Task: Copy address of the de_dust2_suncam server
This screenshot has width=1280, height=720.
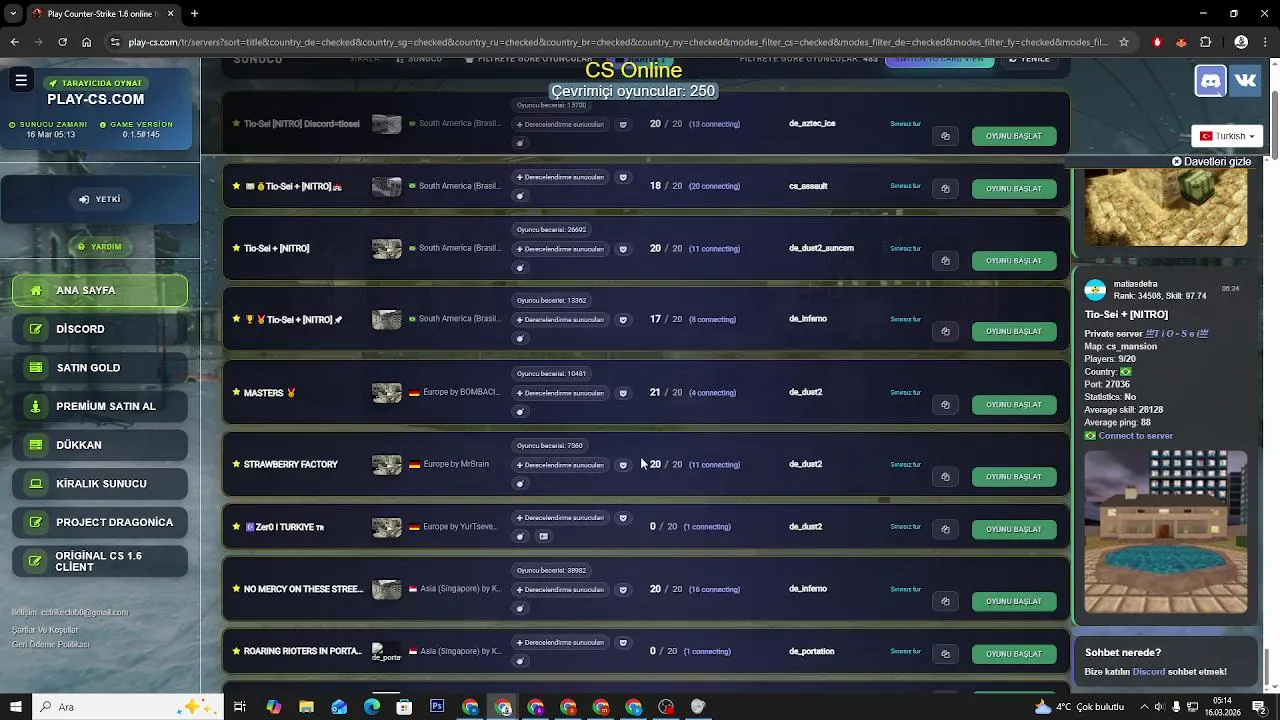Action: click(x=945, y=260)
